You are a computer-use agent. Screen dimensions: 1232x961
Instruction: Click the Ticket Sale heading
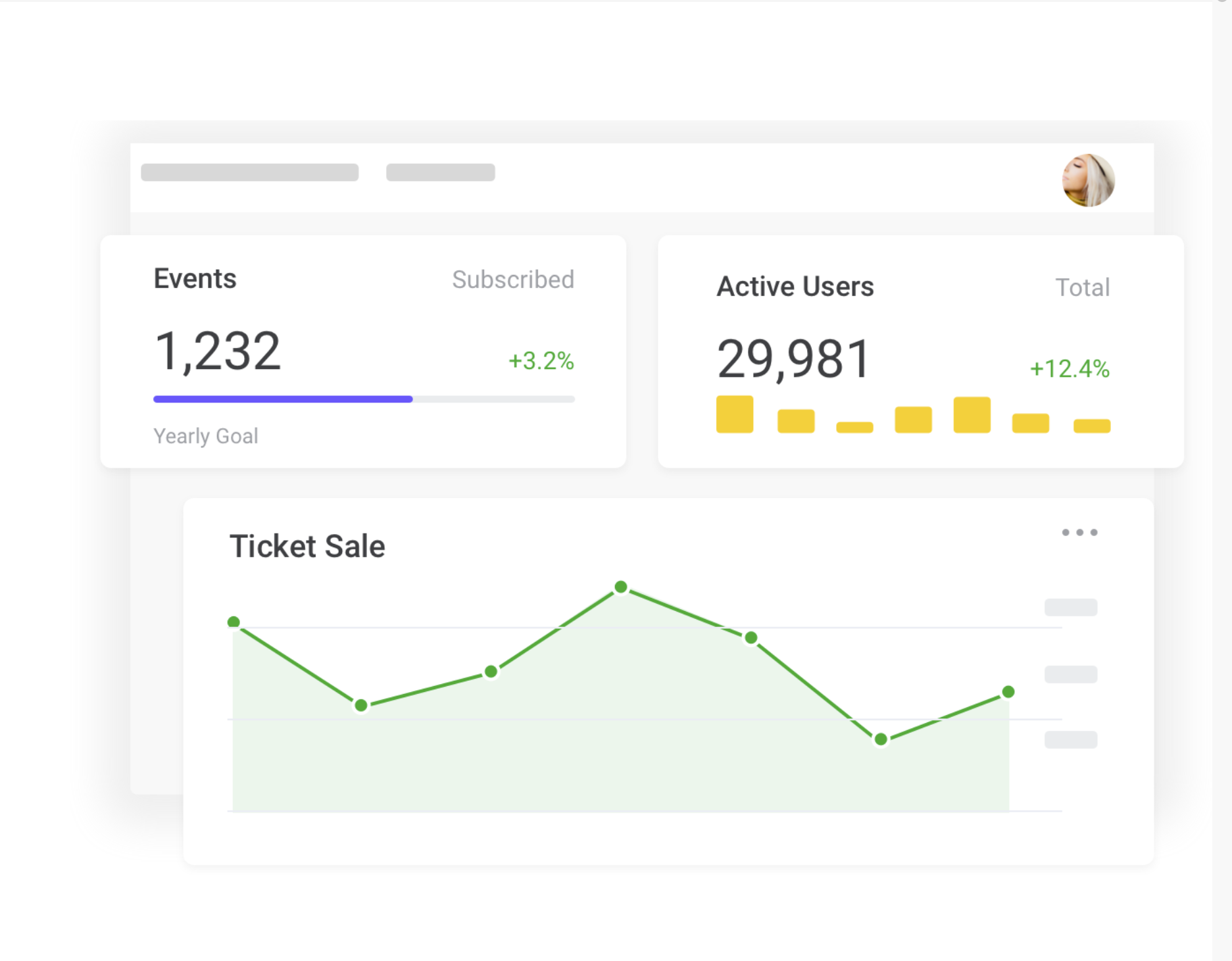307,546
